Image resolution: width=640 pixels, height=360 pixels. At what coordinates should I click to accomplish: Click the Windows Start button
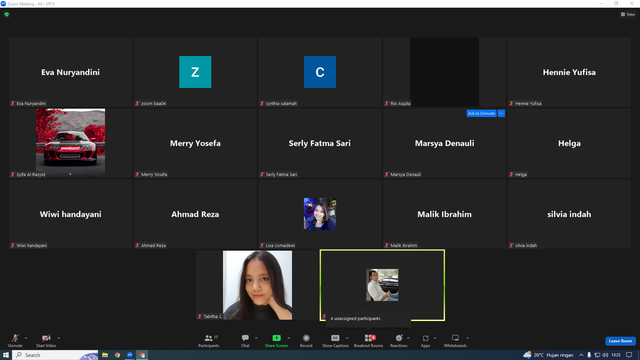click(6, 355)
